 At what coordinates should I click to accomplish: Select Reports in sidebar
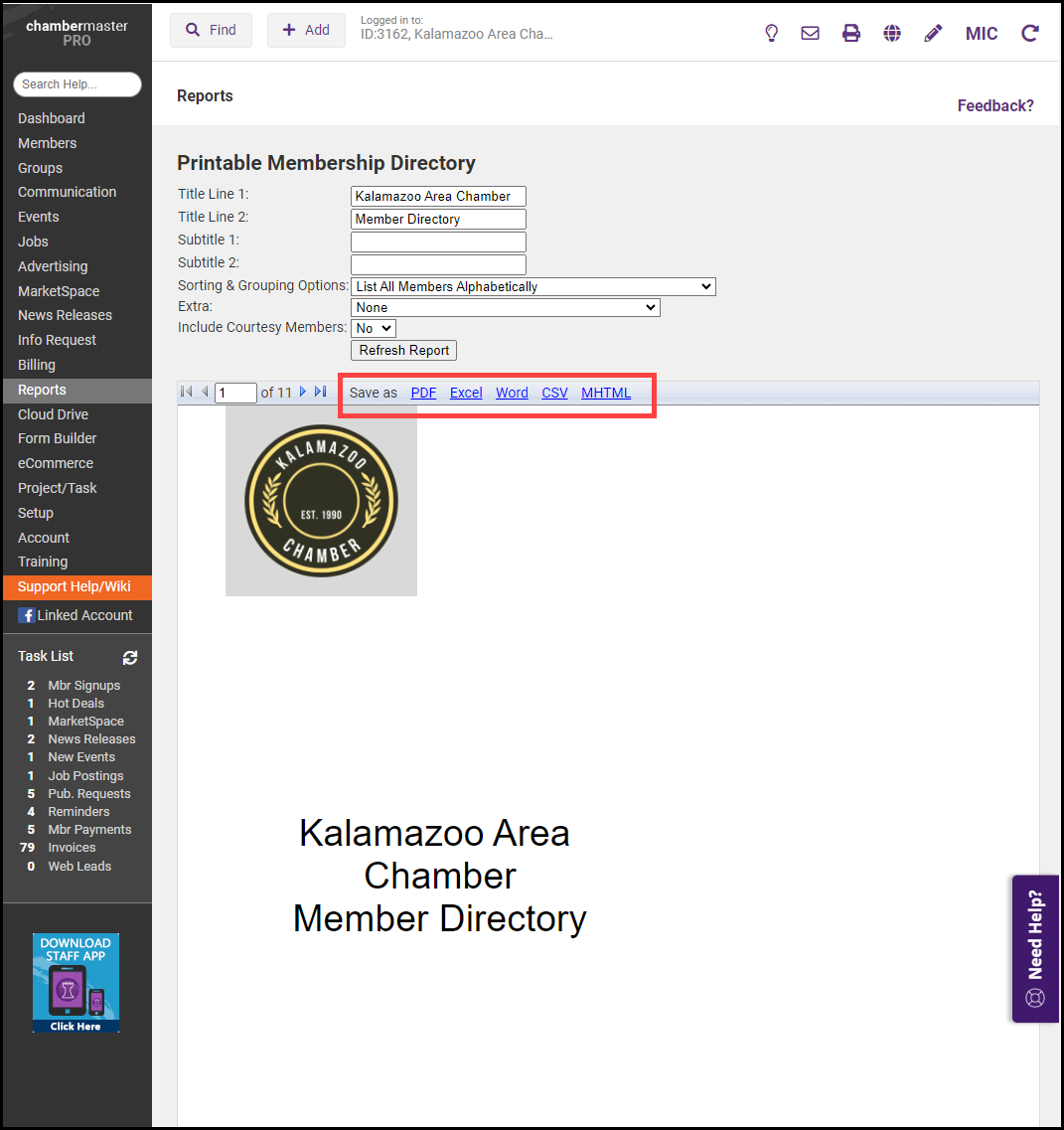pyautogui.click(x=77, y=390)
